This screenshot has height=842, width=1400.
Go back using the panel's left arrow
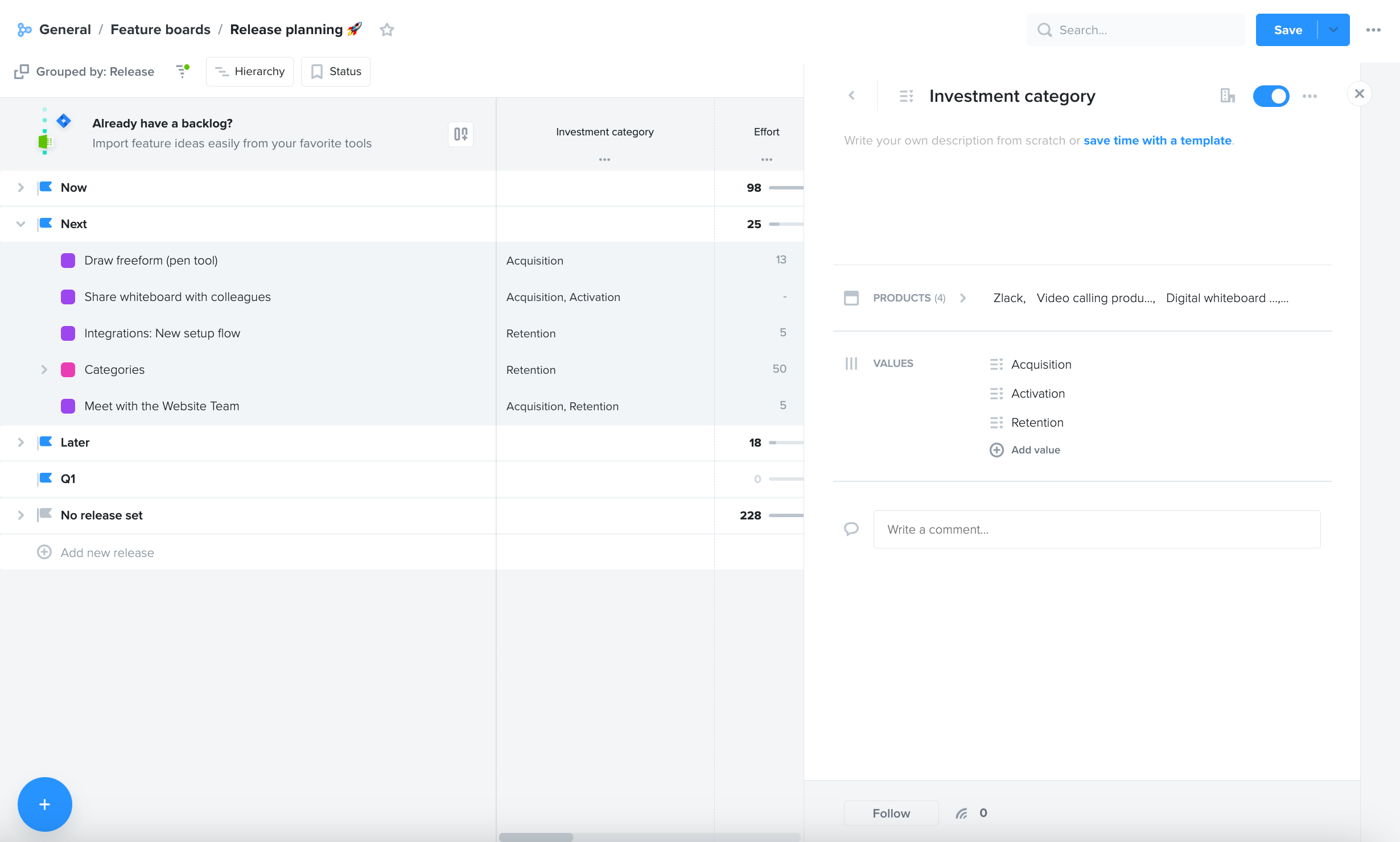[x=852, y=96]
